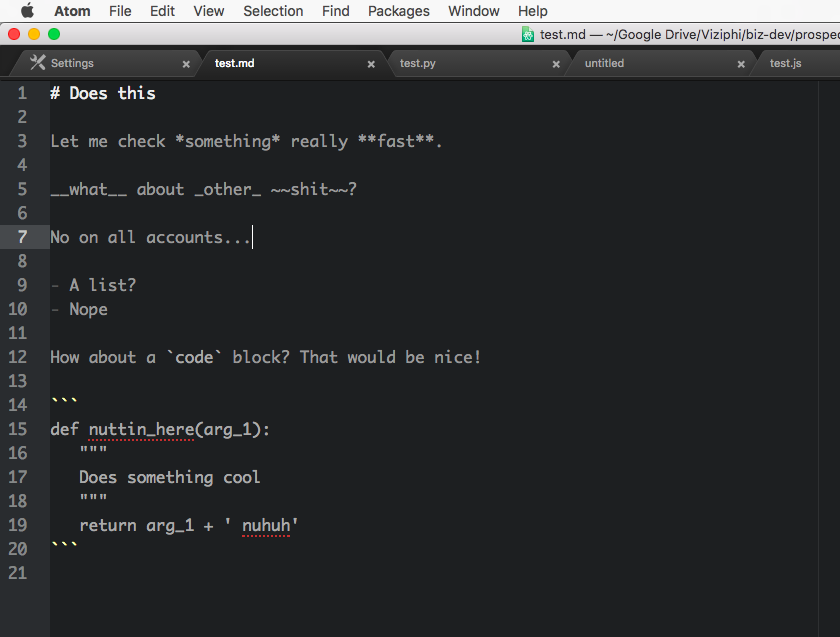Open the Packages menu
840x637 pixels.
pos(399,11)
